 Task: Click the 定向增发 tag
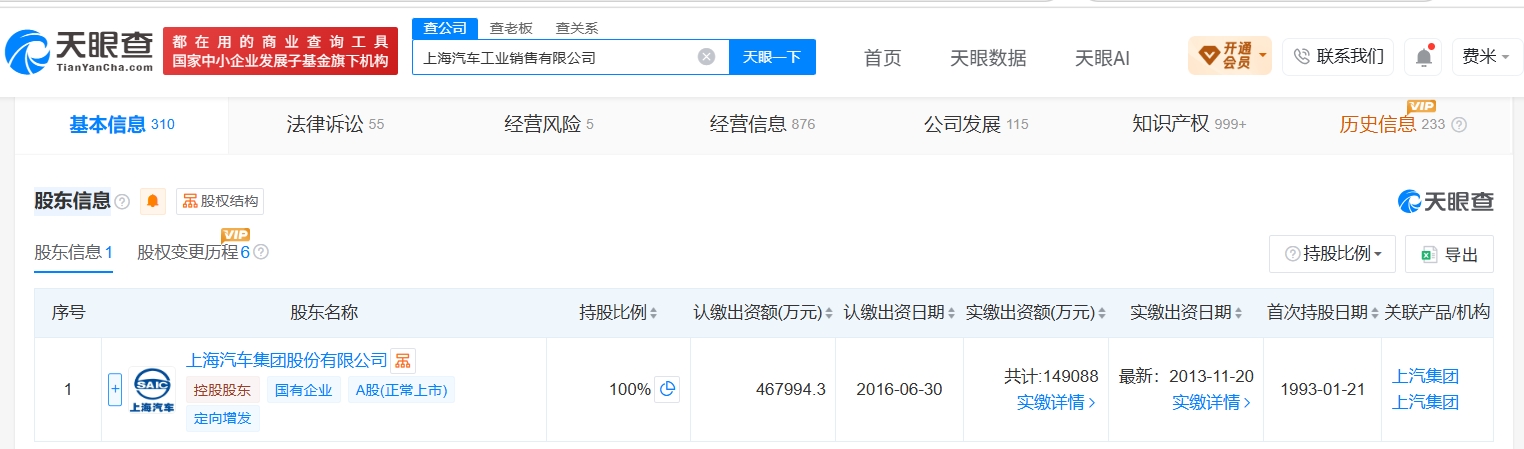coord(223,419)
